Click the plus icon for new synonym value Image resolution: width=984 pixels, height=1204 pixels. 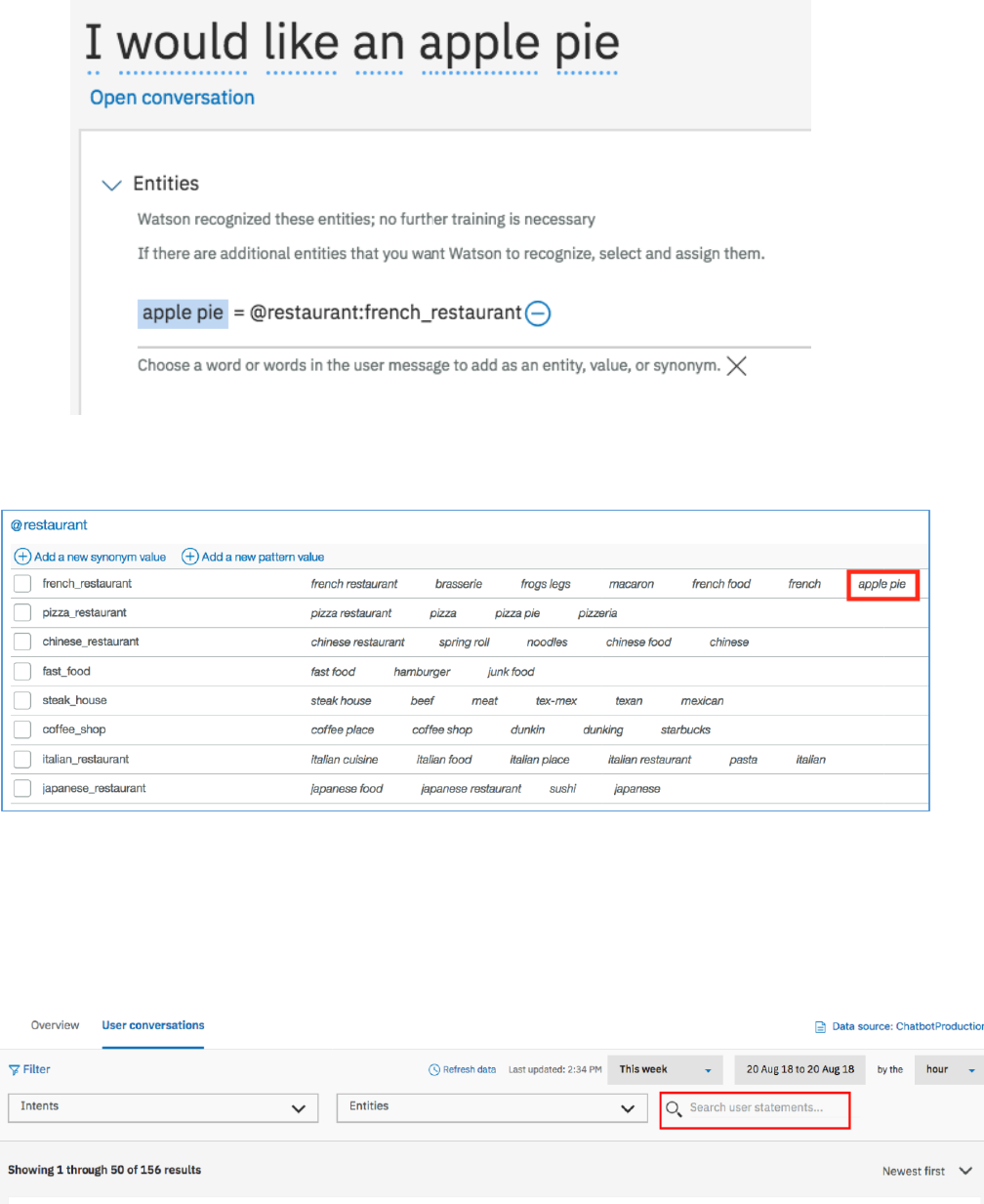[22, 557]
